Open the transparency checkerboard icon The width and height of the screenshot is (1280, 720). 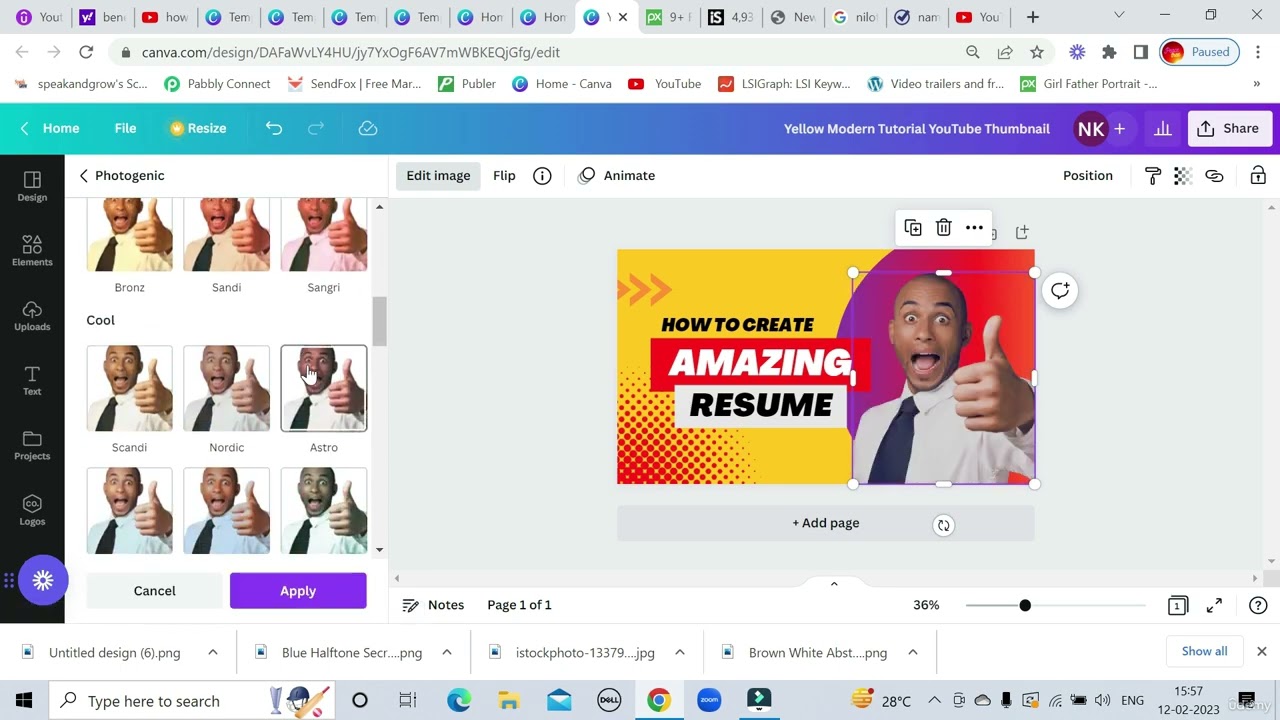click(x=1183, y=176)
